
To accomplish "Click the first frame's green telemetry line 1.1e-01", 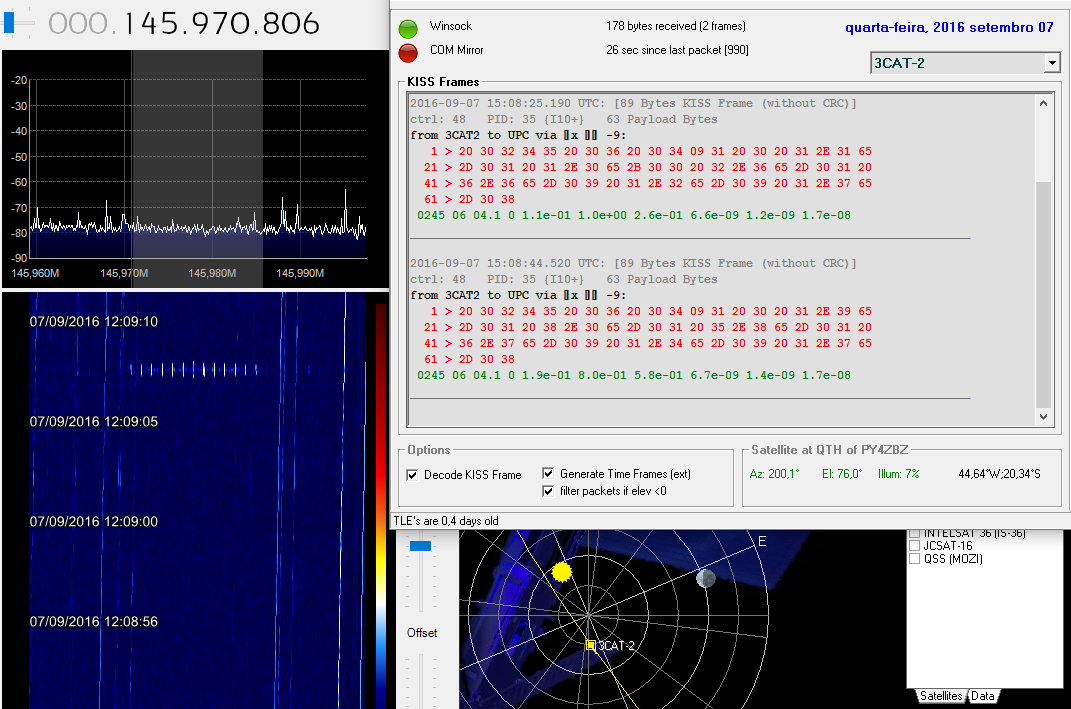I will 634,215.
